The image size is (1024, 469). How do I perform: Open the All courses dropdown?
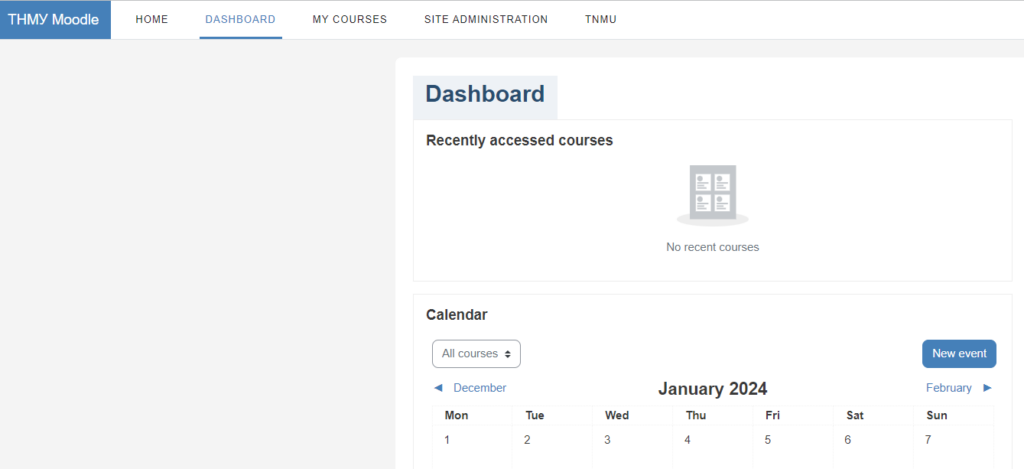pos(476,354)
